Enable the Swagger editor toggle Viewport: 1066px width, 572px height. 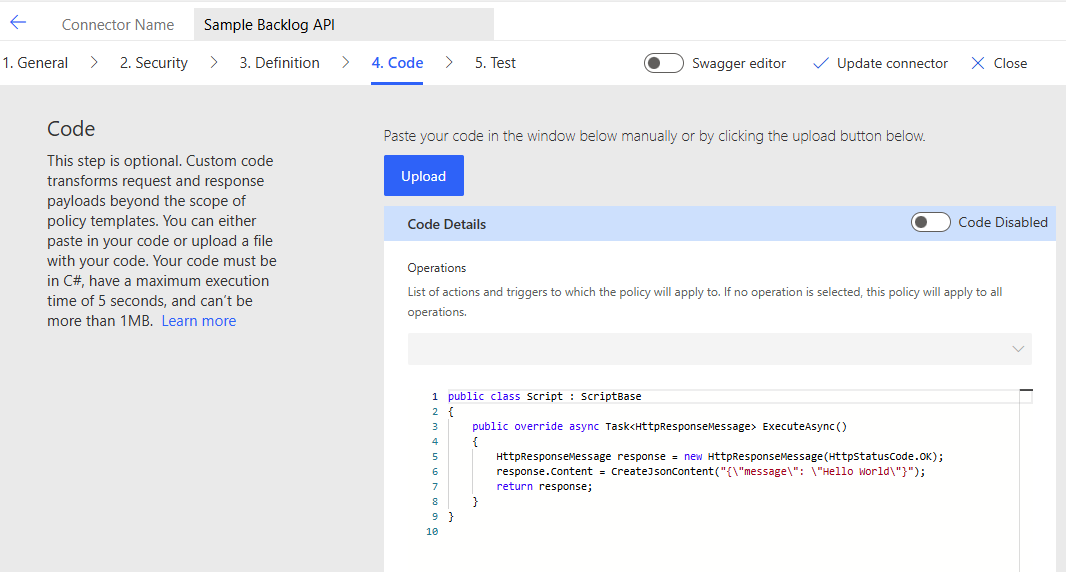point(664,63)
